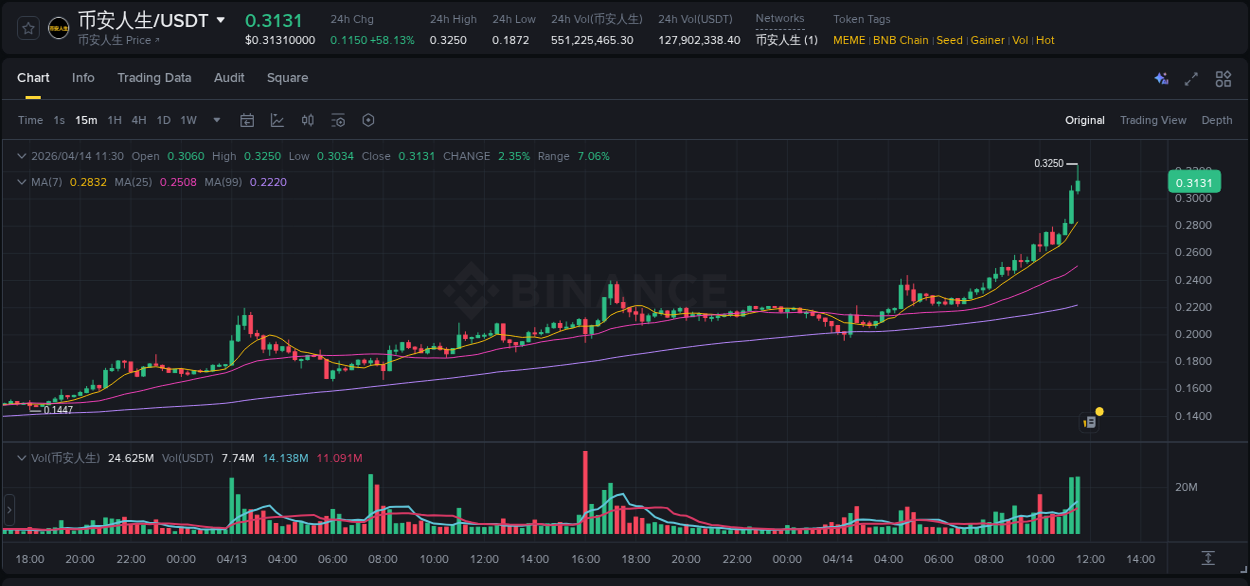Viewport: 1250px width, 586px height.
Task: Open the chart style selector icon
Action: click(277, 120)
